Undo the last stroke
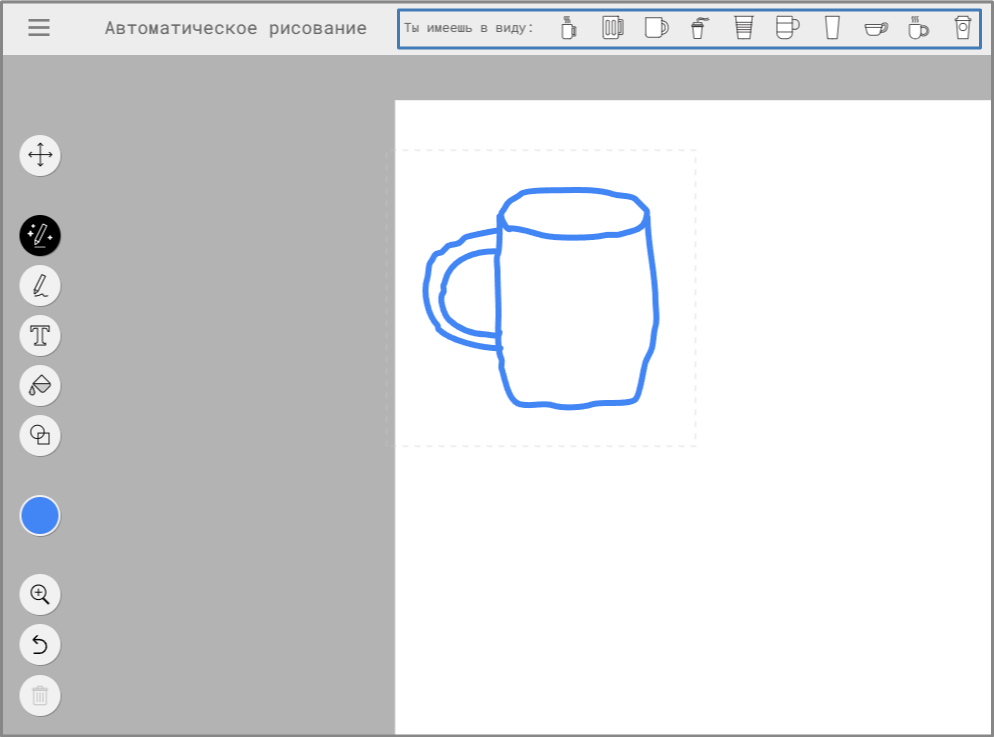Viewport: 994px width, 737px height. coord(40,644)
